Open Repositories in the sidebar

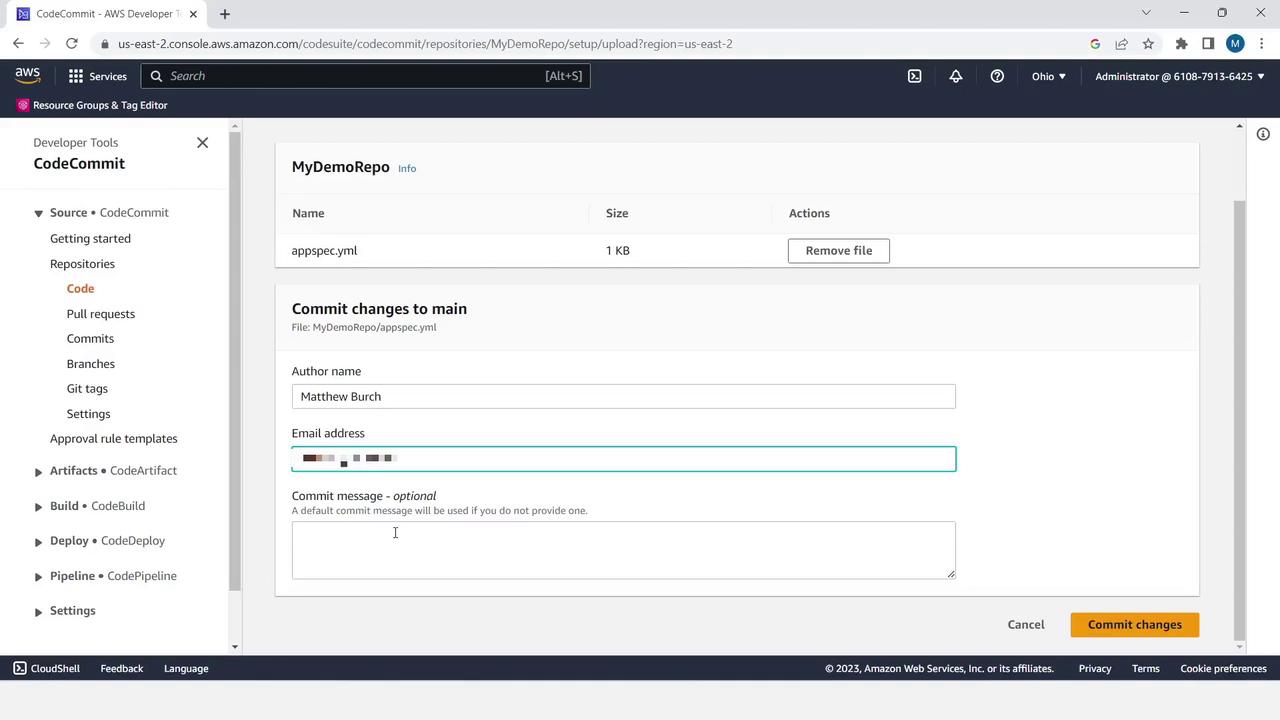pyautogui.click(x=82, y=264)
